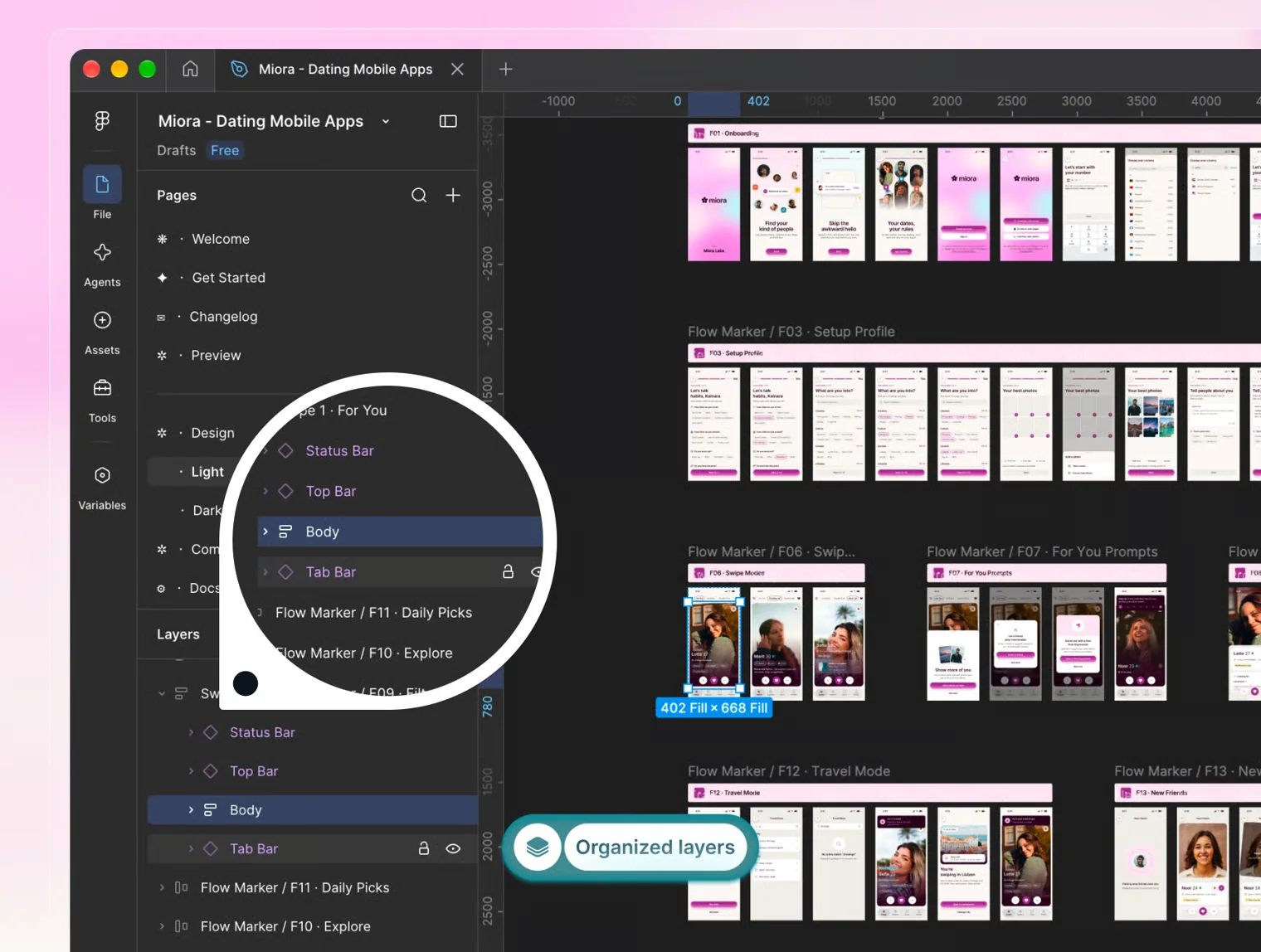This screenshot has width=1261, height=952.
Task: Open the file name dropdown chevron
Action: 386,121
